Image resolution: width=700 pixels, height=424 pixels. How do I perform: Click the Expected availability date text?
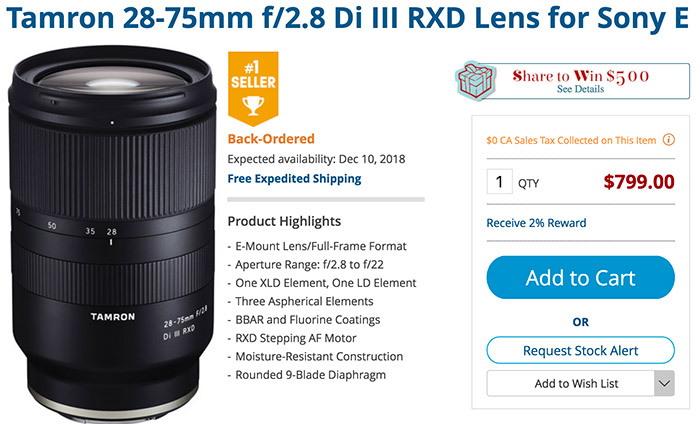pyautogui.click(x=316, y=159)
